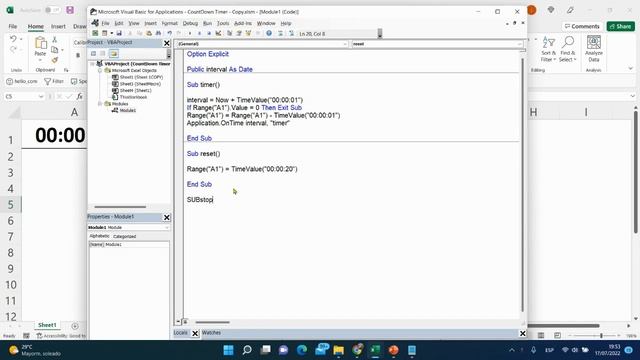Open the VBA Add-Ins menu
Screen dimensions: 640x360
(243, 23)
